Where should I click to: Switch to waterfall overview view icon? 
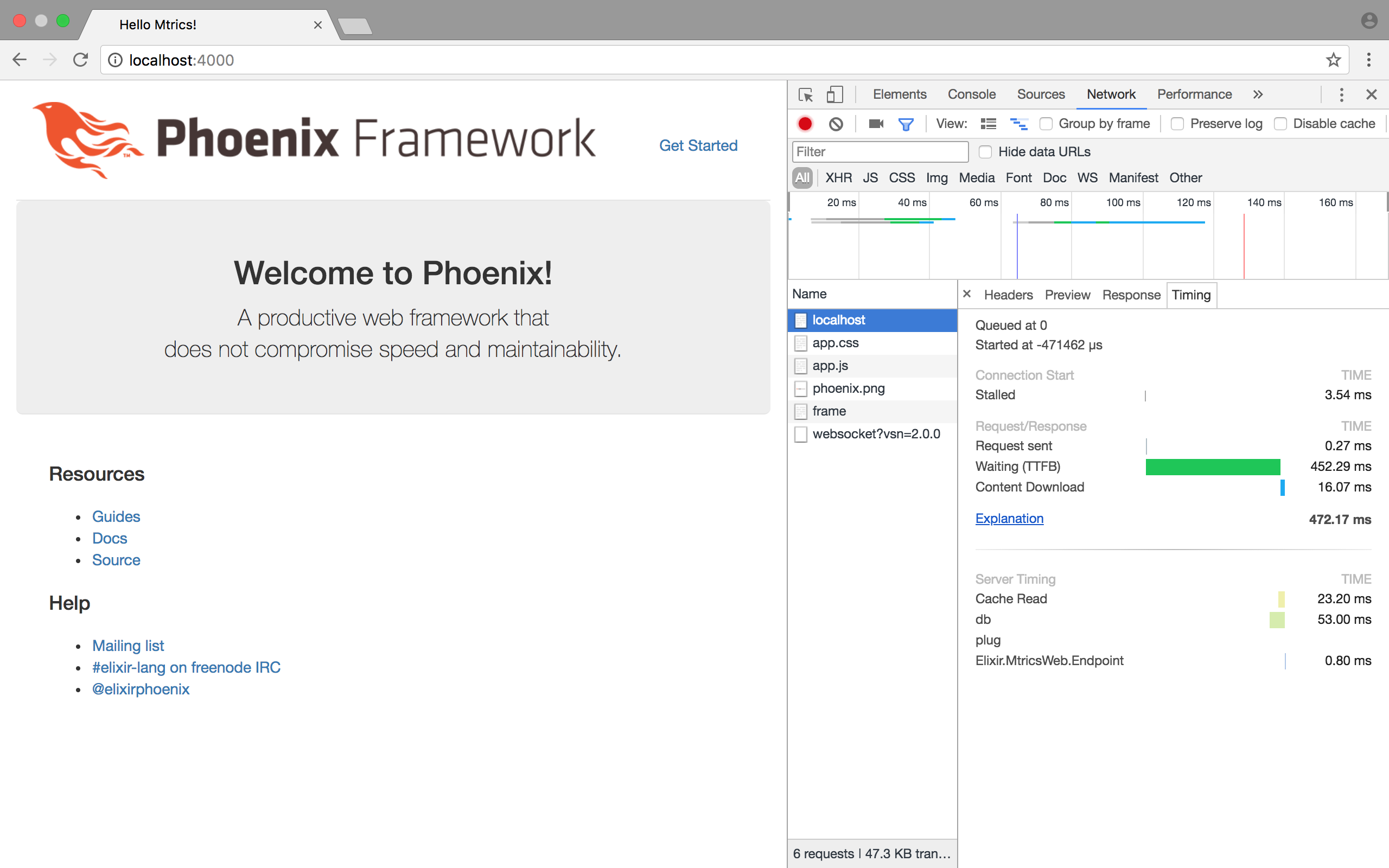pyautogui.click(x=1018, y=124)
